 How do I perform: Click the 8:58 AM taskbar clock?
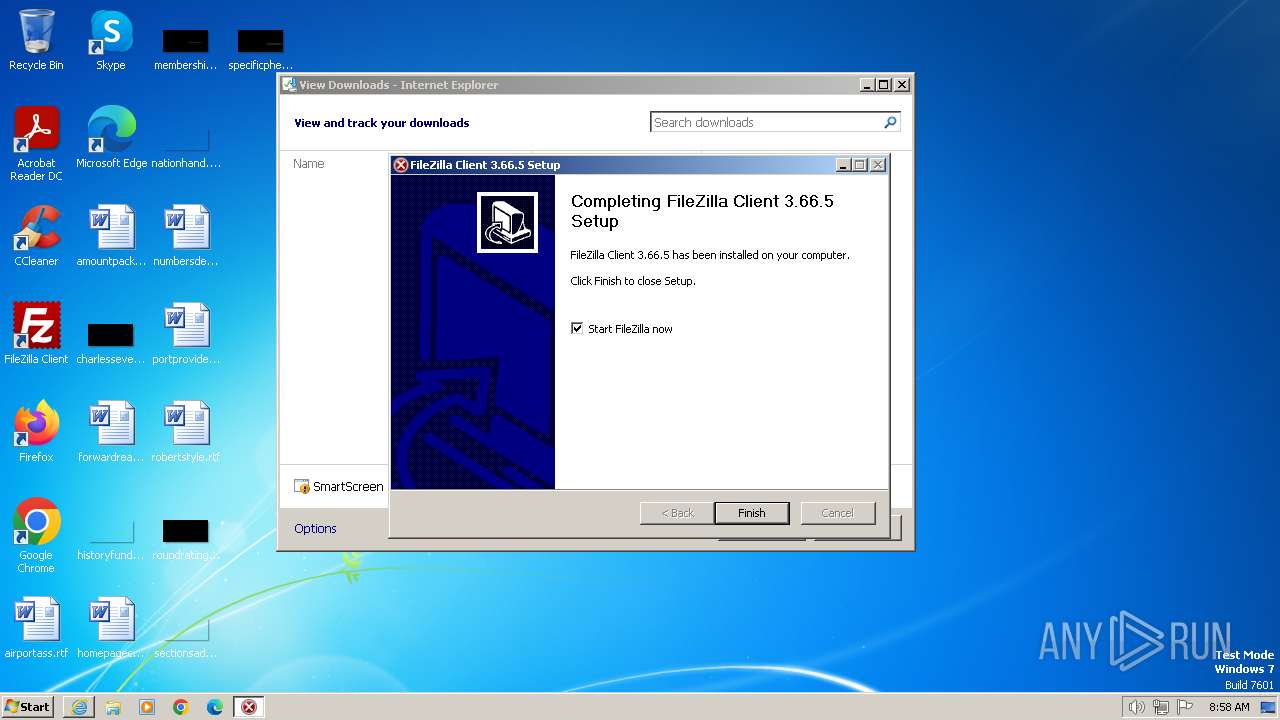(x=1229, y=707)
